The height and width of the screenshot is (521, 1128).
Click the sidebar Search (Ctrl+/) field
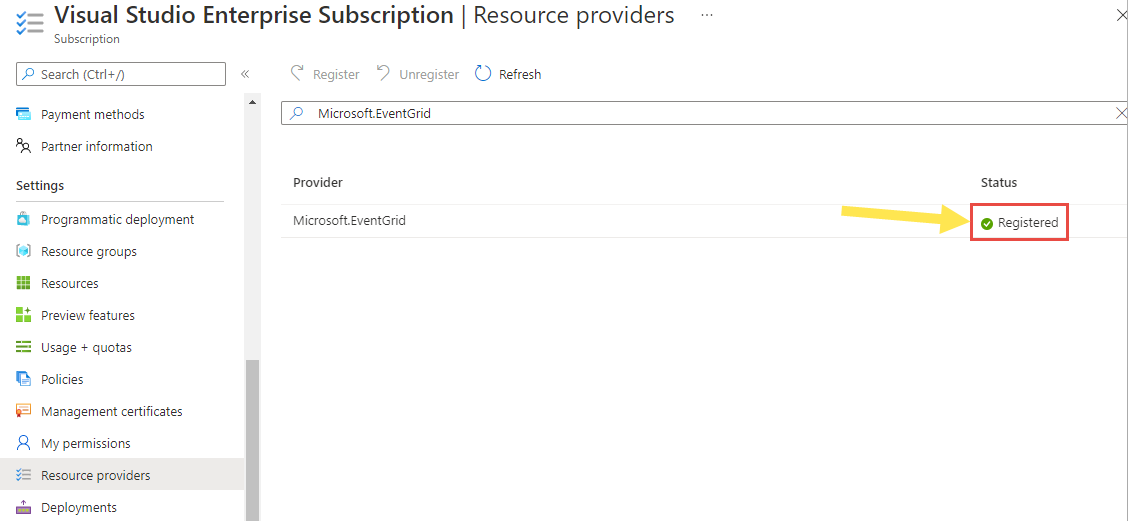pos(121,74)
